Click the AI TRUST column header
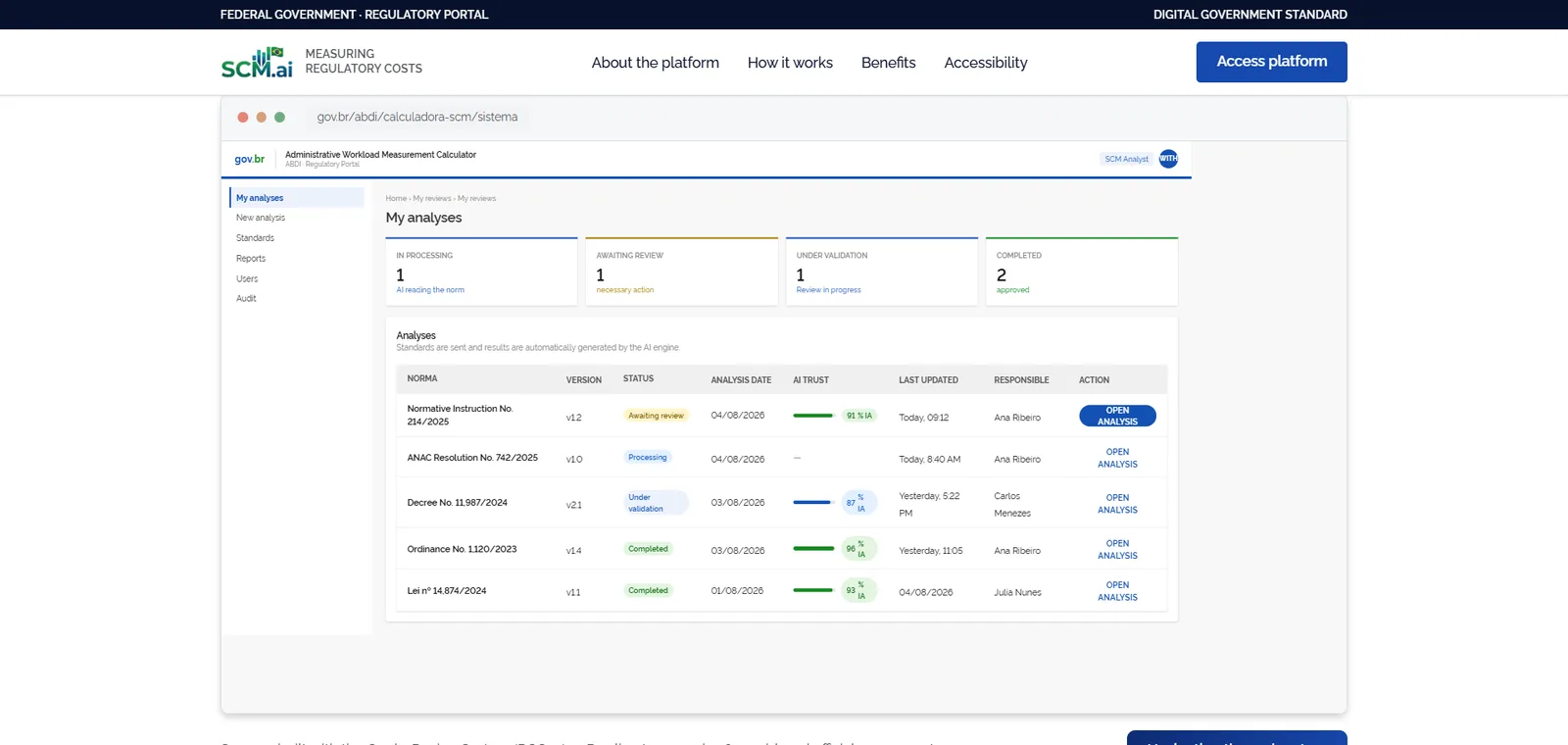1568x745 pixels. coord(810,380)
